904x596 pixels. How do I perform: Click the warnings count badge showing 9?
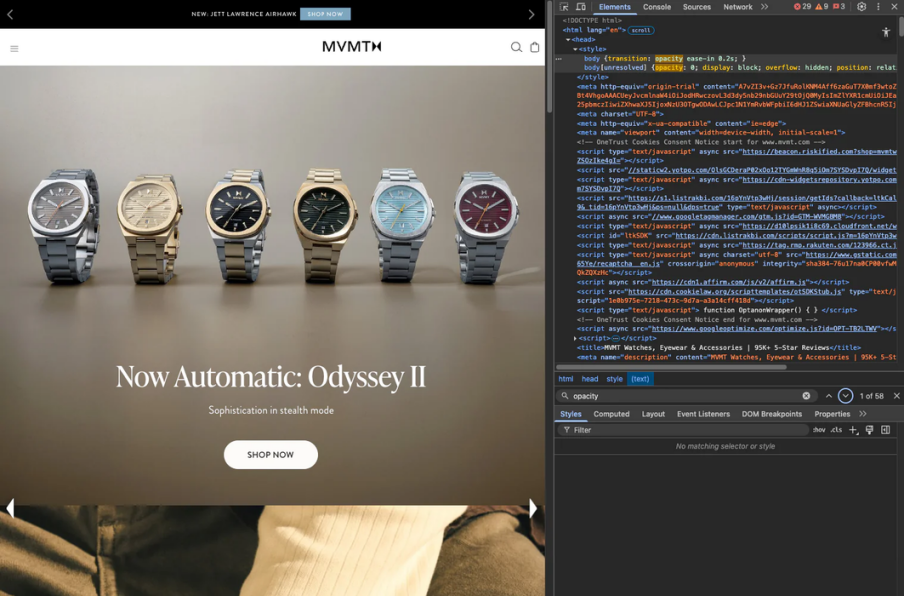pos(822,7)
